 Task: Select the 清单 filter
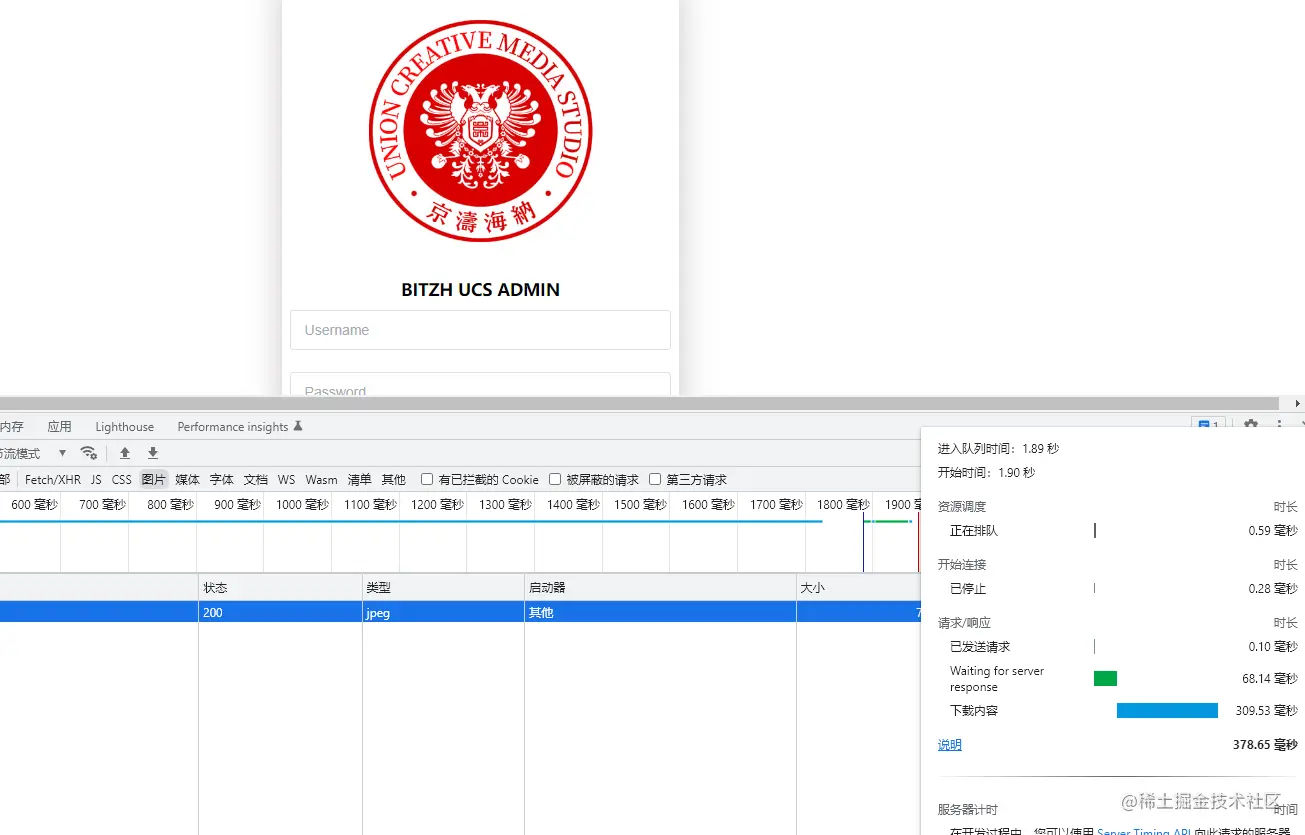359,480
